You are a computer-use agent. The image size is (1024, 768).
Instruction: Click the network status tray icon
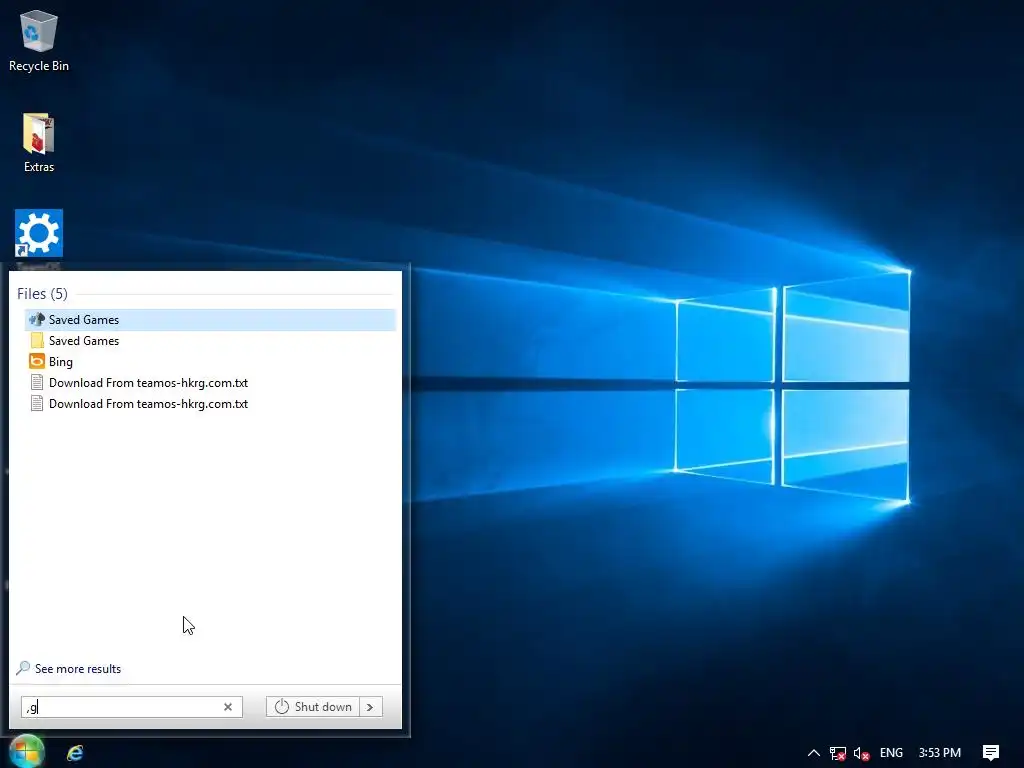[x=838, y=753]
